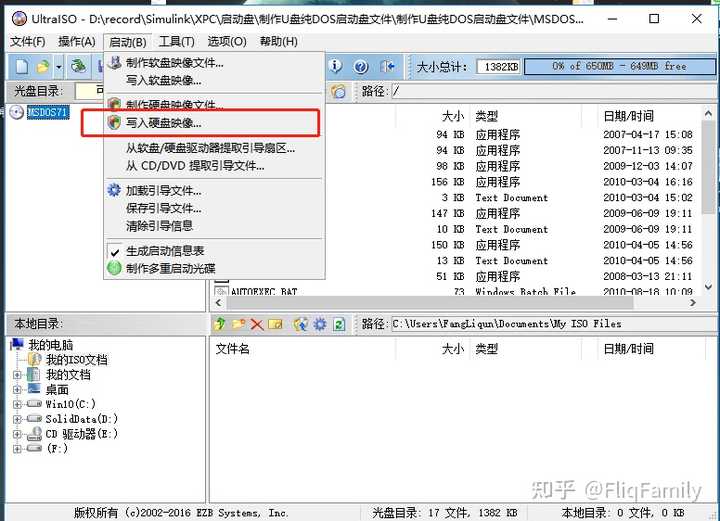Click the local path field C:\Users\FangLiqun
The image size is (720, 521).
tap(555, 324)
